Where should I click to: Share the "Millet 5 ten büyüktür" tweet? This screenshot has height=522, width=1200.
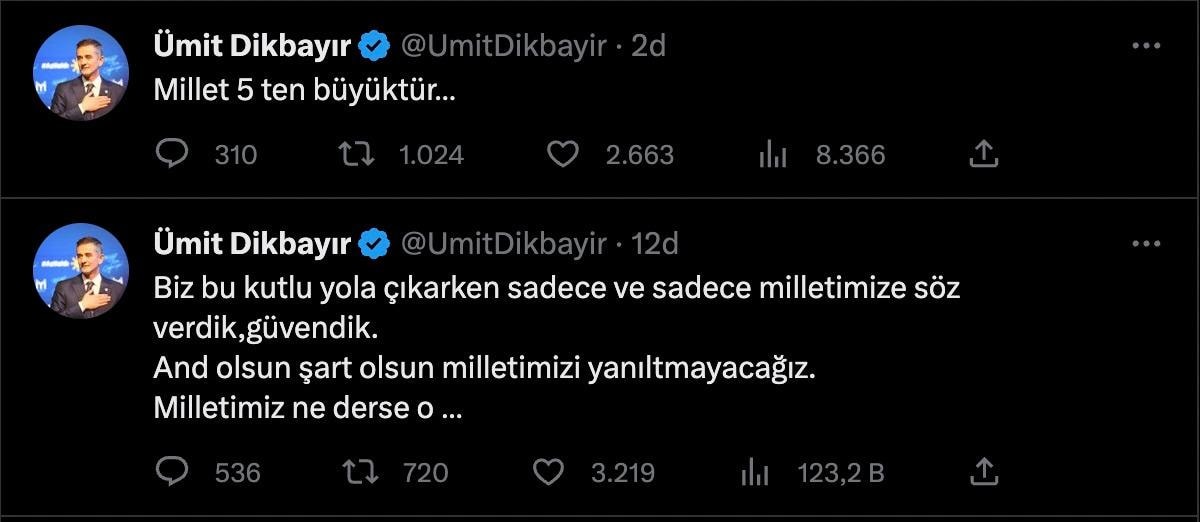pyautogui.click(x=984, y=154)
